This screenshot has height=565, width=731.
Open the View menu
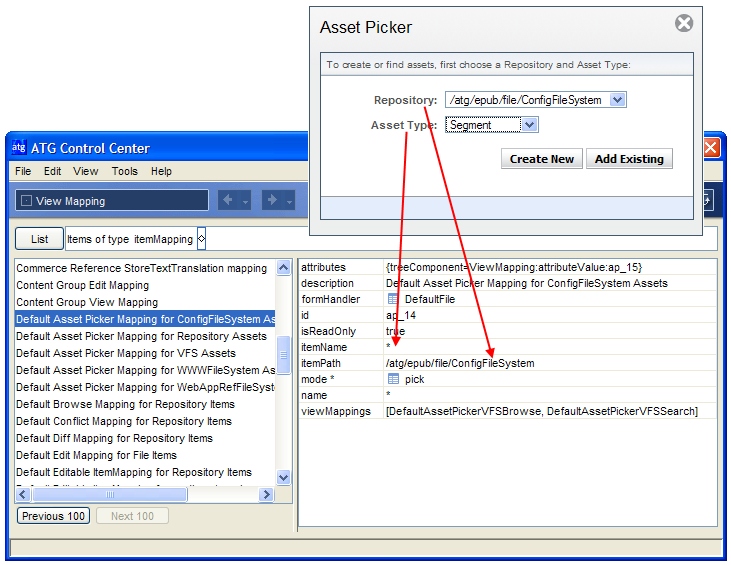(x=85, y=171)
